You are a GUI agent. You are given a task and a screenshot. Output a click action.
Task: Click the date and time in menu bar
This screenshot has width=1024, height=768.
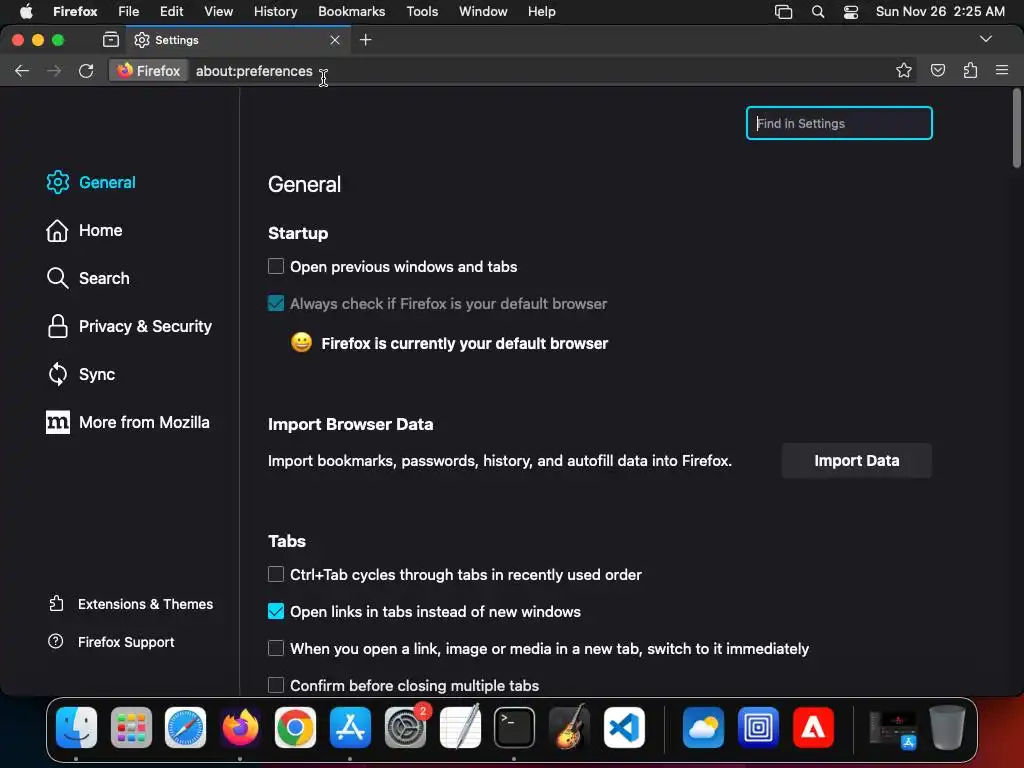(940, 11)
